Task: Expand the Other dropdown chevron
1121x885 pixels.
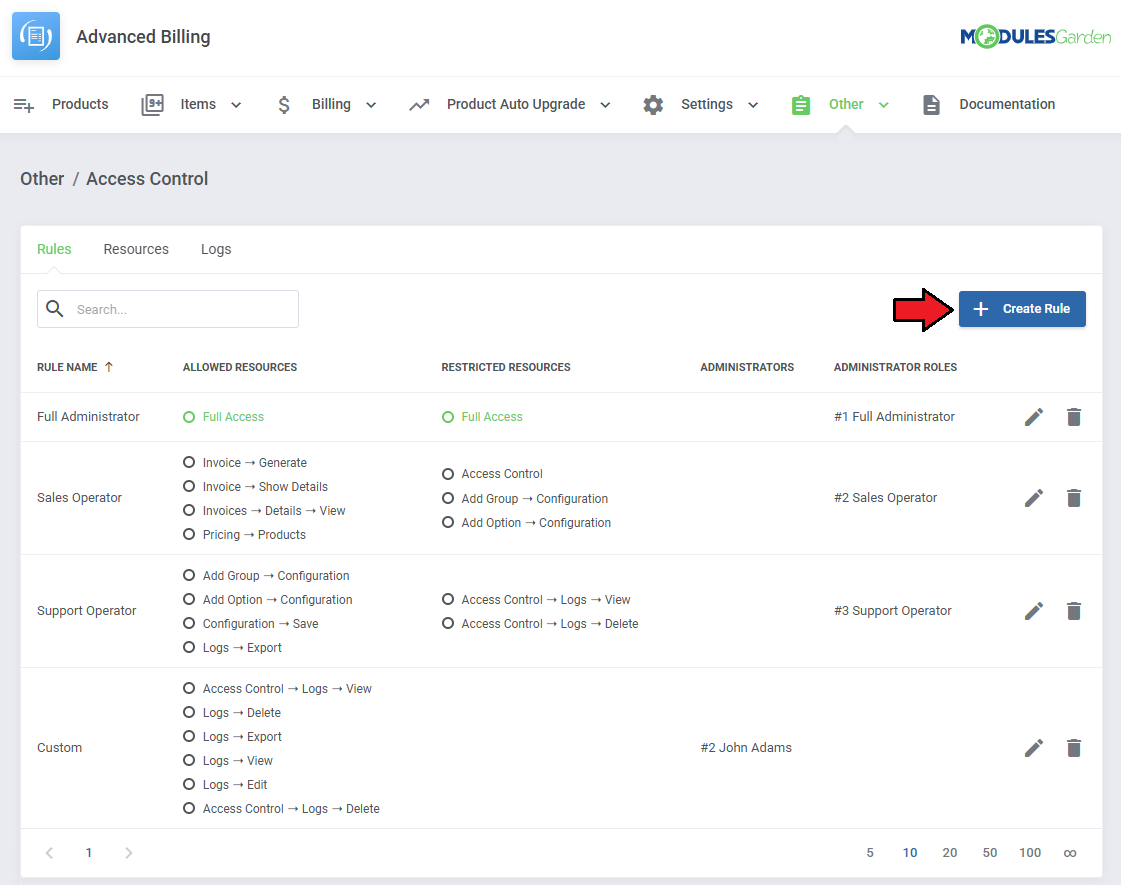Action: click(884, 105)
